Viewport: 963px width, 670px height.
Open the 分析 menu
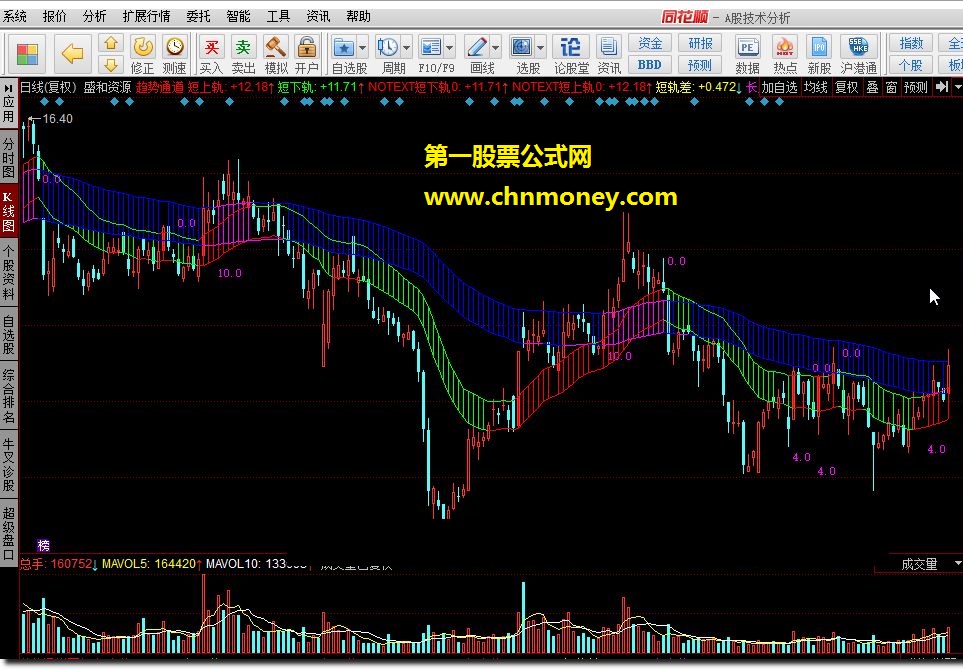click(95, 17)
